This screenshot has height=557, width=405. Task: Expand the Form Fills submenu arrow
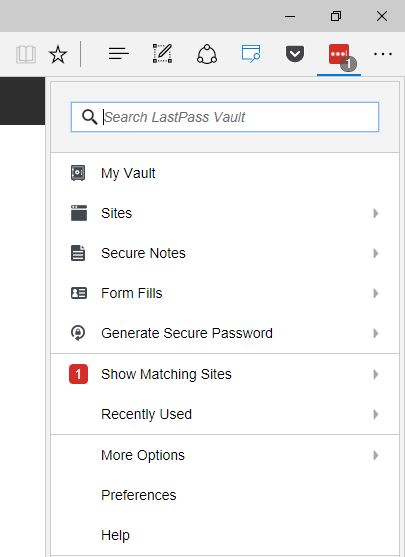[x=376, y=293]
